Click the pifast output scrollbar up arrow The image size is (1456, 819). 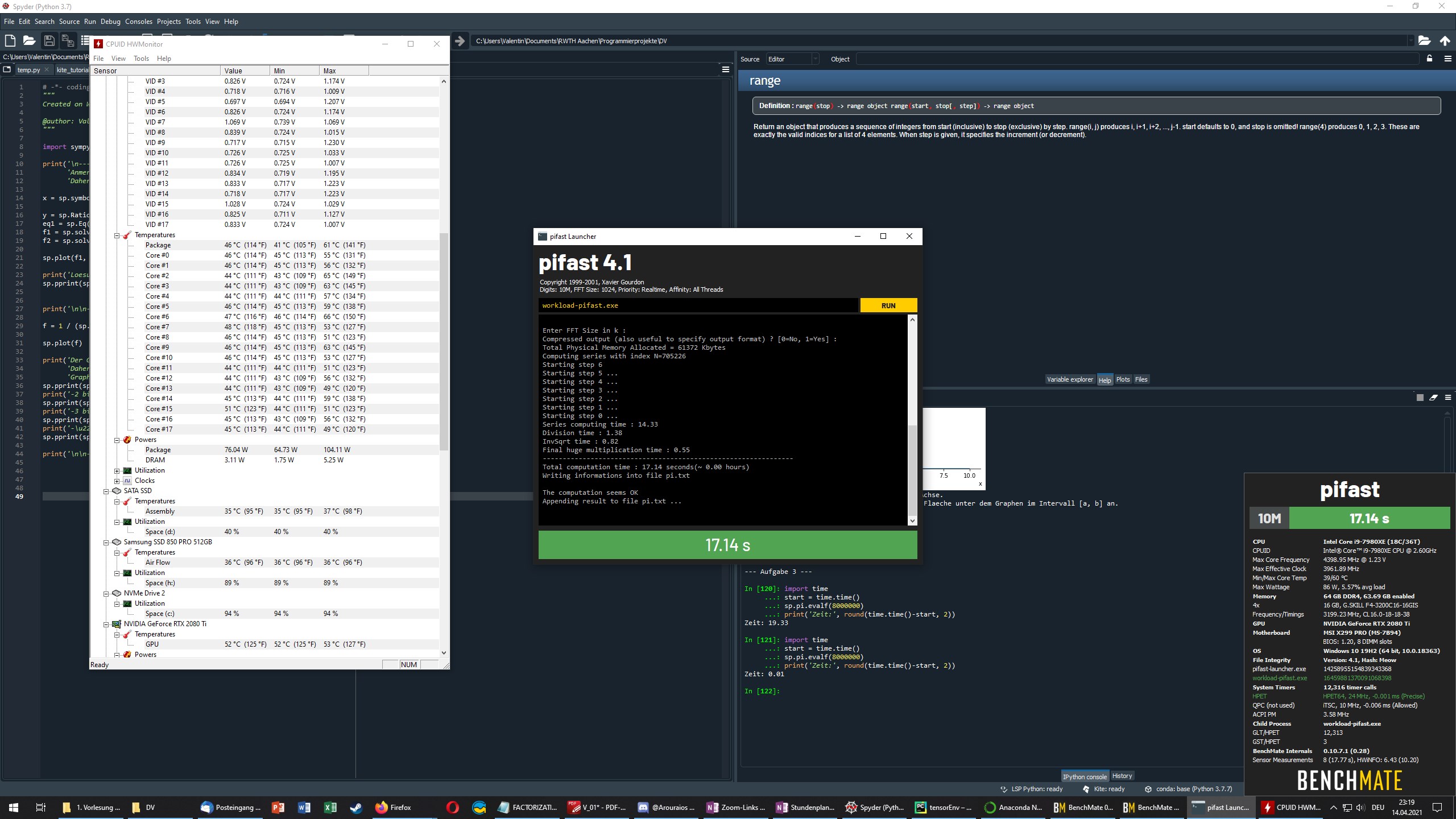pyautogui.click(x=912, y=320)
